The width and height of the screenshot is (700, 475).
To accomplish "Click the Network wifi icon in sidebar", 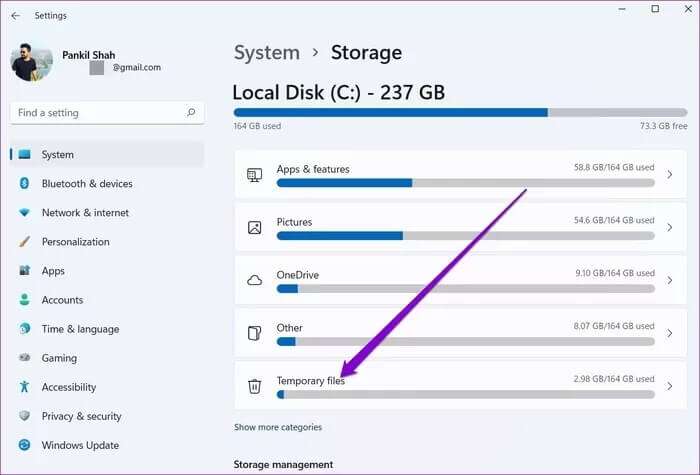I will click(25, 212).
